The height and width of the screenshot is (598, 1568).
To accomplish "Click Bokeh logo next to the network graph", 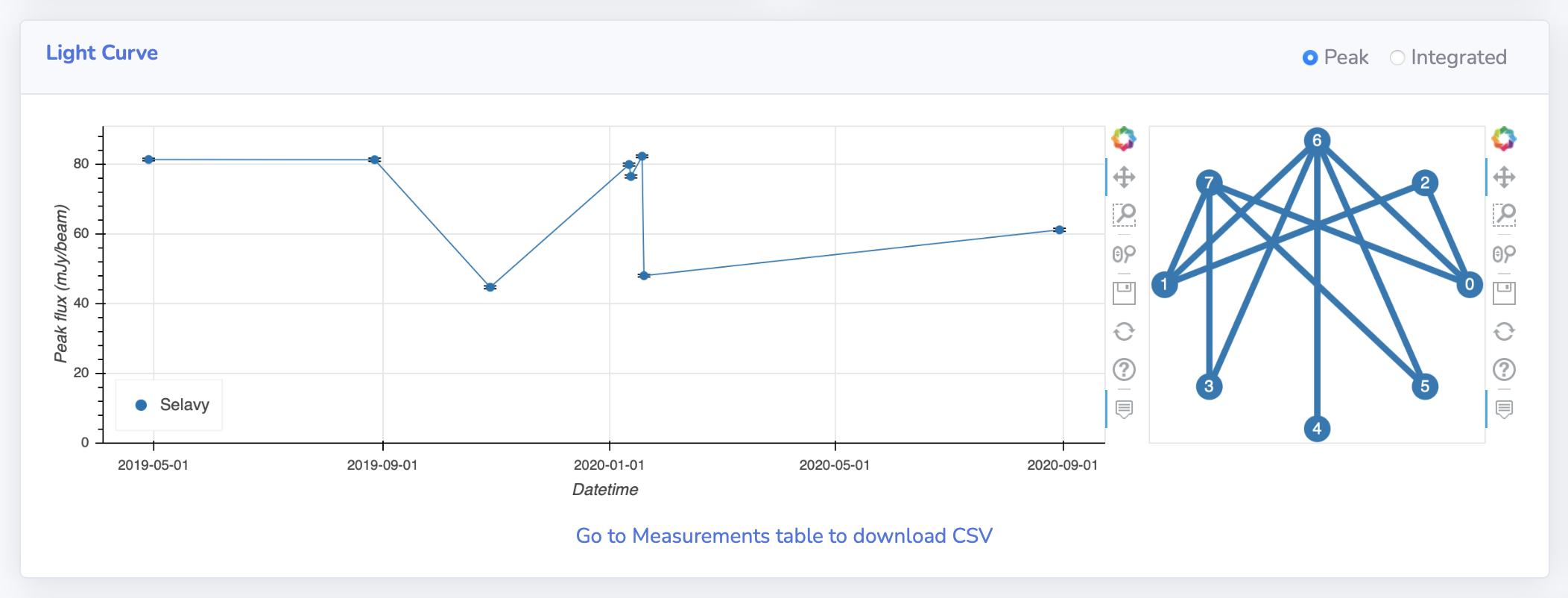I will click(x=1504, y=139).
